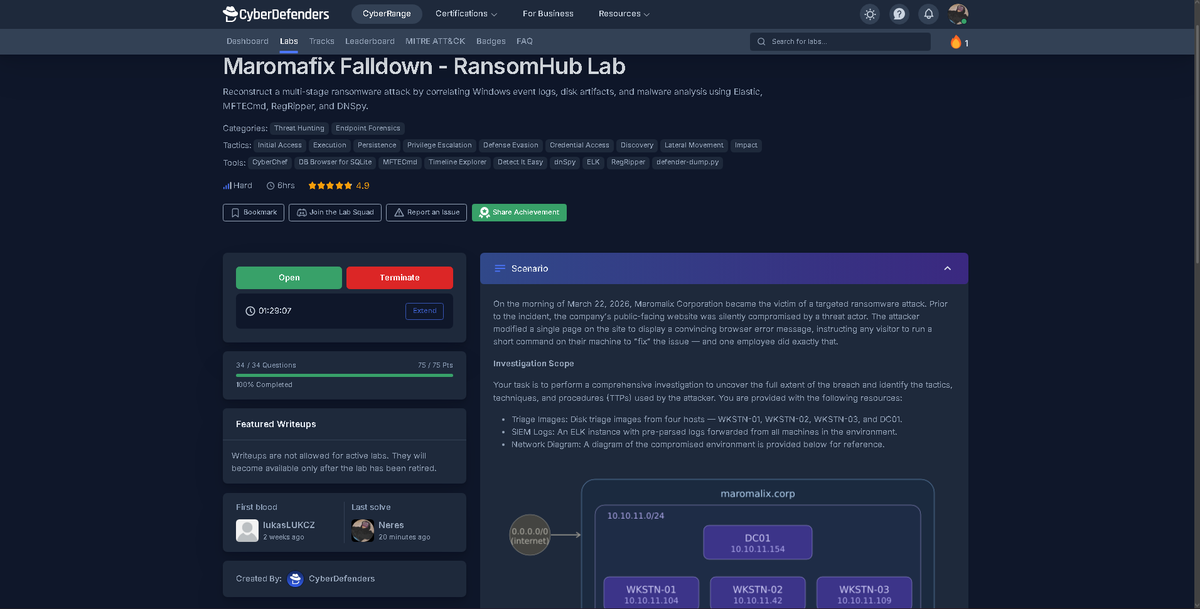Expand the Resources dropdown
The height and width of the screenshot is (609, 1200).
click(x=624, y=14)
